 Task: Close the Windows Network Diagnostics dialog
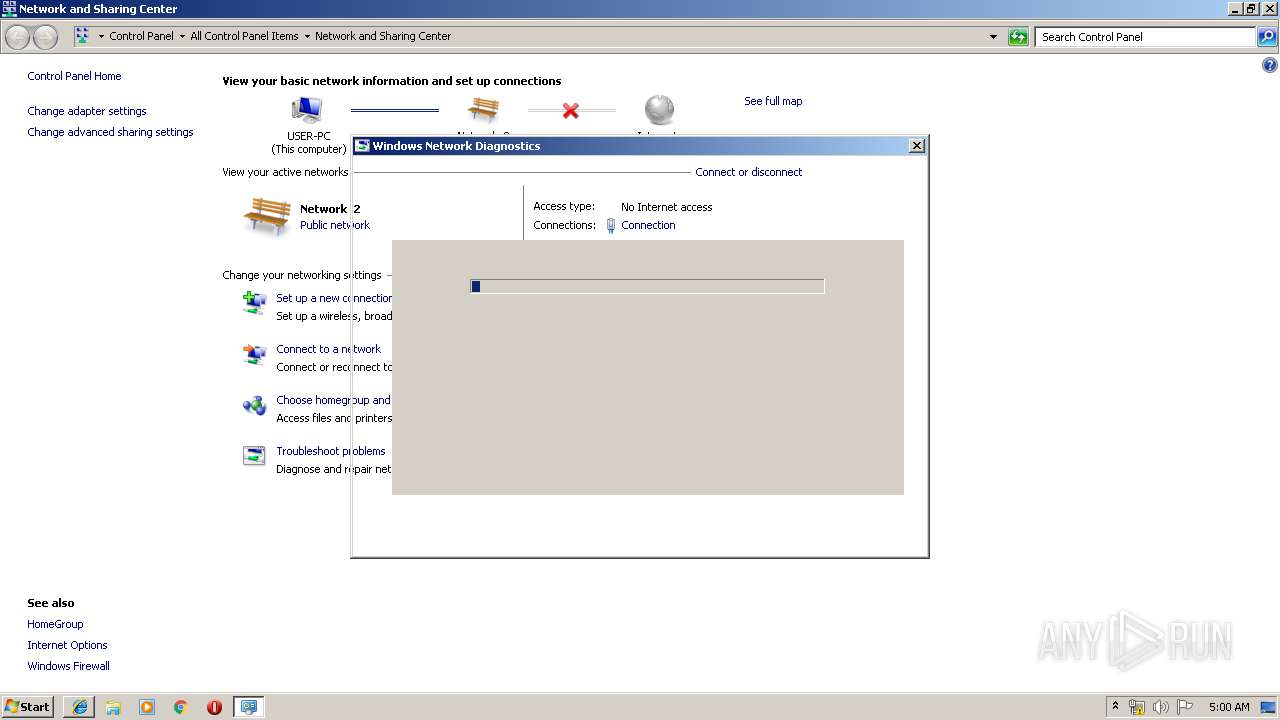click(916, 146)
